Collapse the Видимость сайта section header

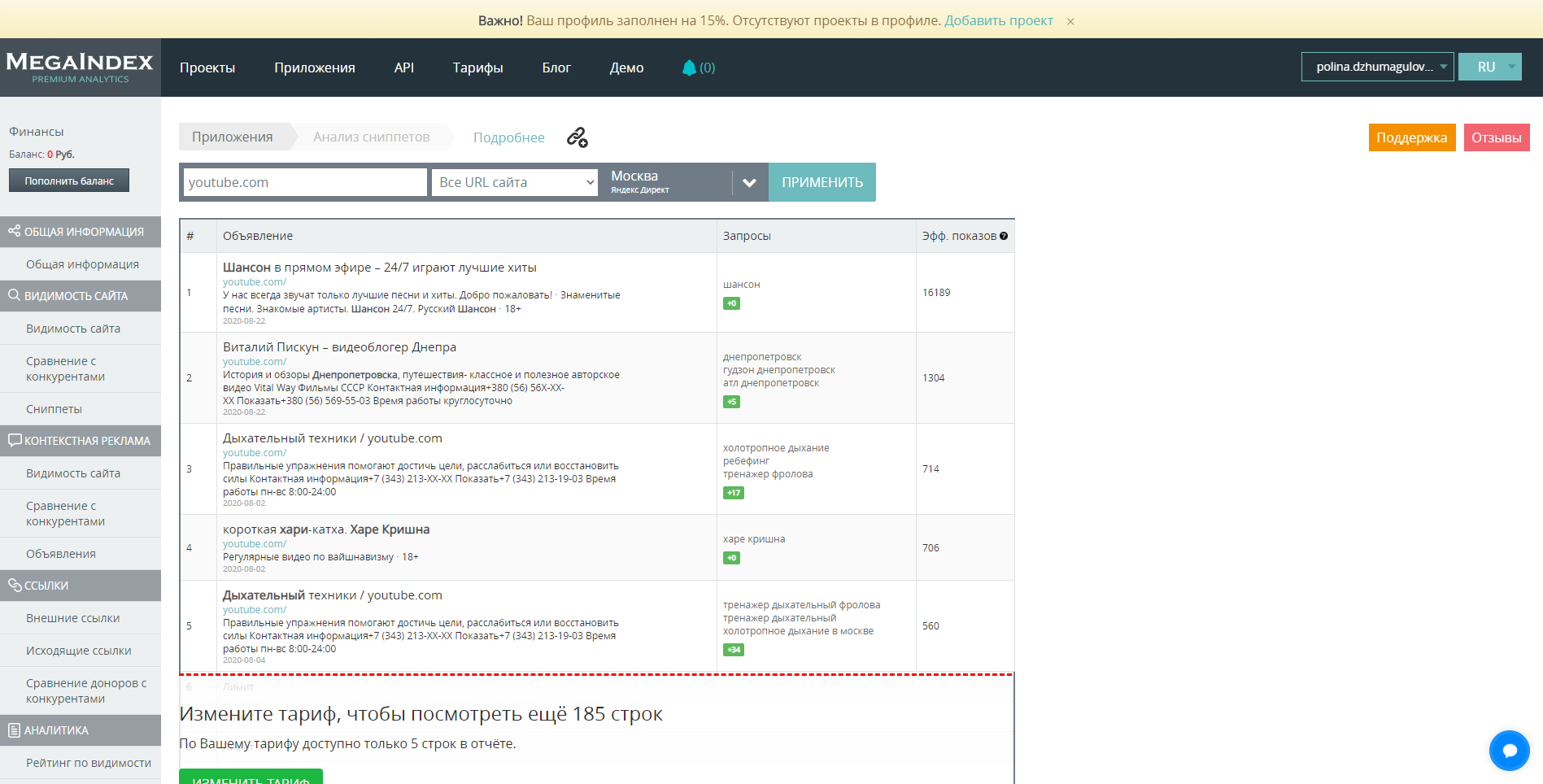81,296
